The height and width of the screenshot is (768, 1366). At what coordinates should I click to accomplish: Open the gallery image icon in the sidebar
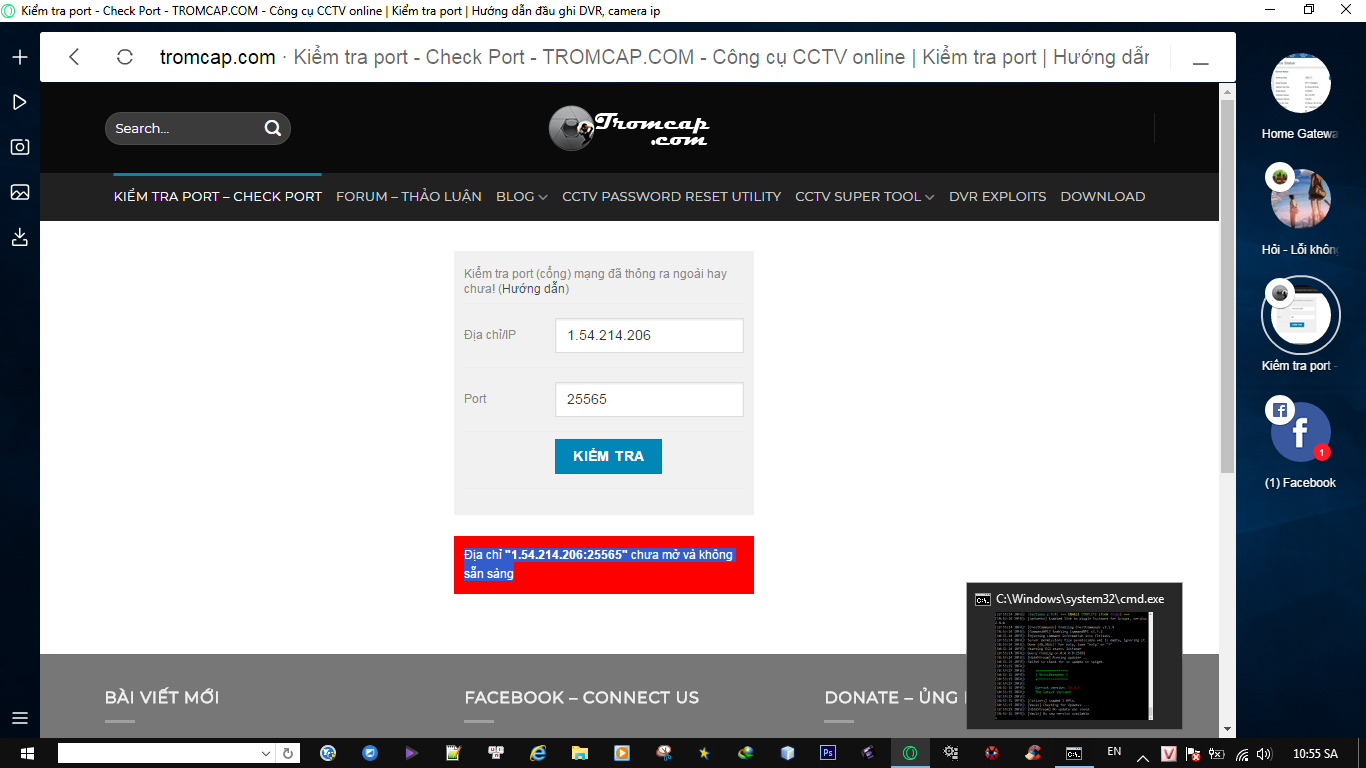tap(20, 192)
